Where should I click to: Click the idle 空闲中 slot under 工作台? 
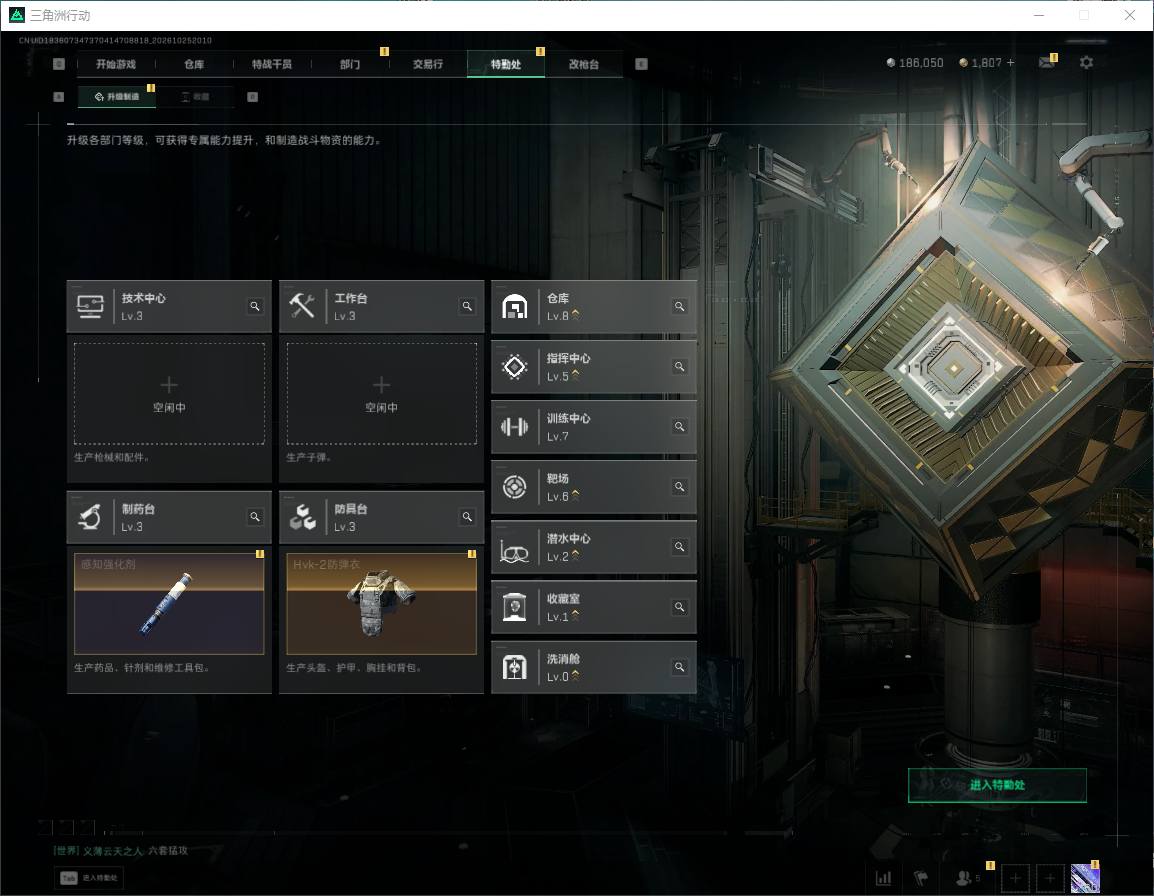[x=381, y=393]
